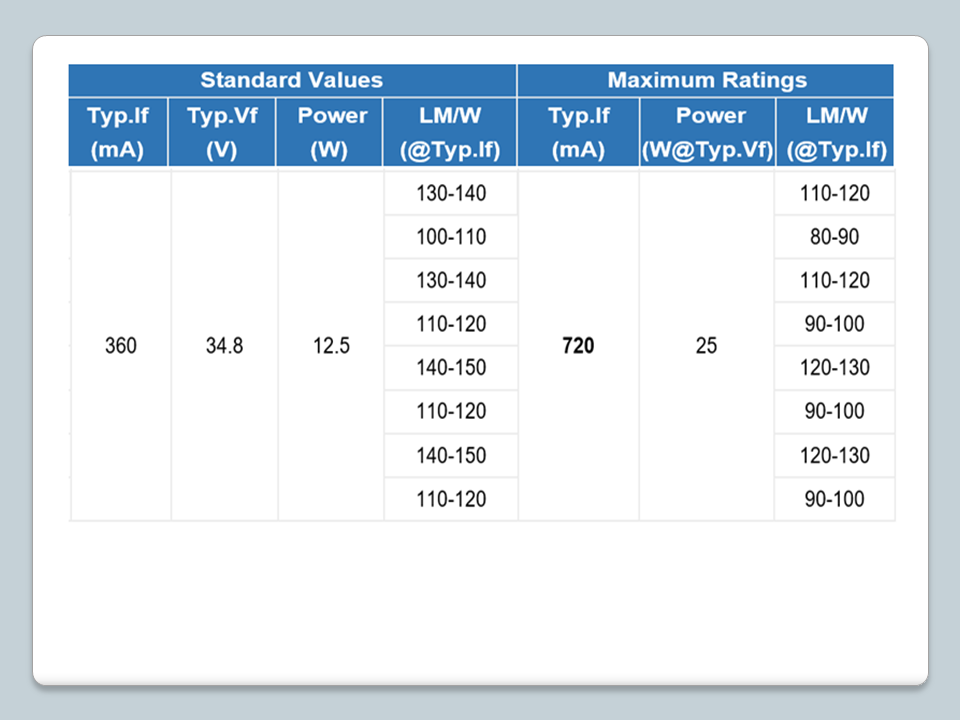
Task: Select the 25 maximum power cell
Action: tap(706, 346)
